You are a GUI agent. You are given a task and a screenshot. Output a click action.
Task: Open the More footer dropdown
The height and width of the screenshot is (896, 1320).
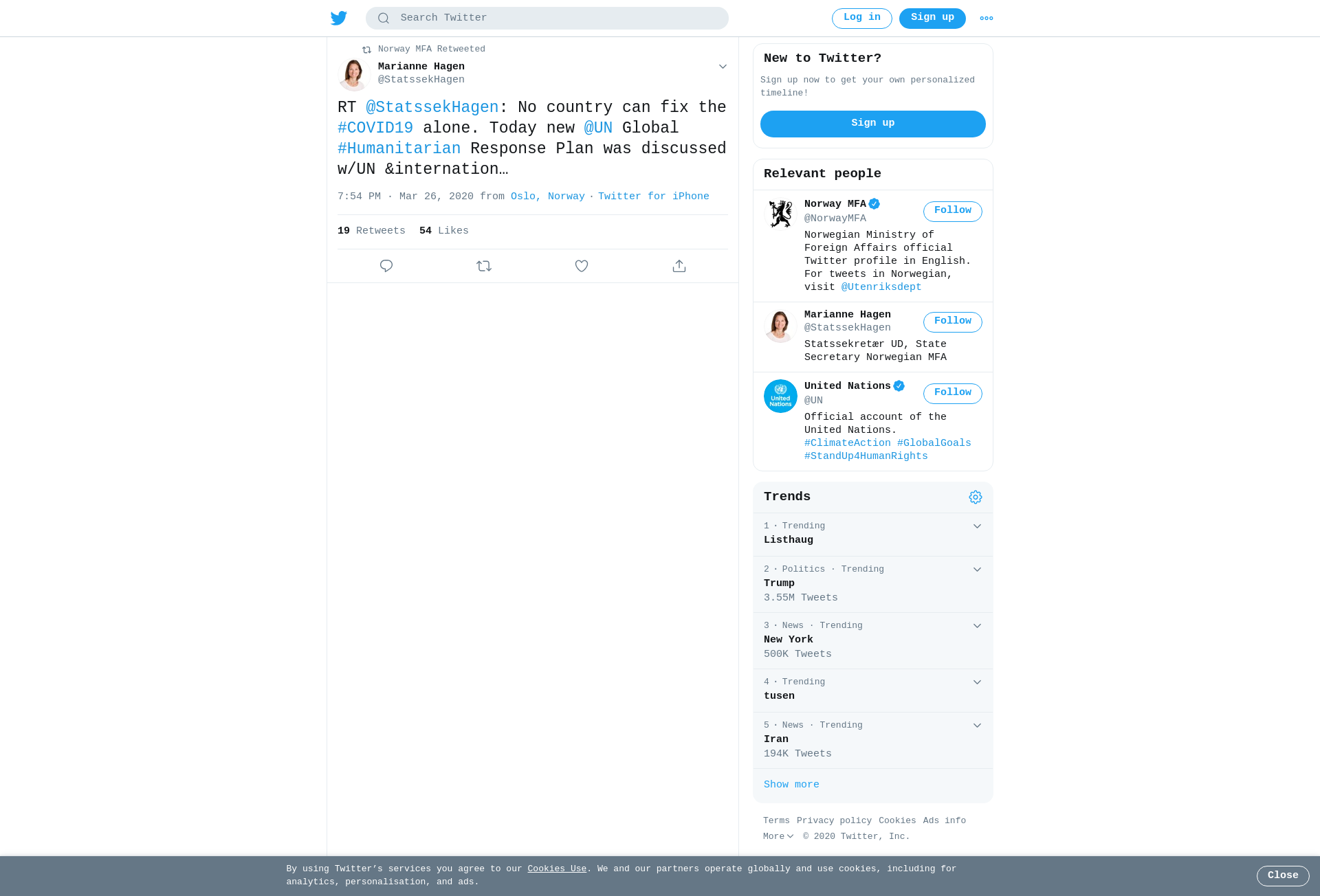pyautogui.click(x=778, y=836)
